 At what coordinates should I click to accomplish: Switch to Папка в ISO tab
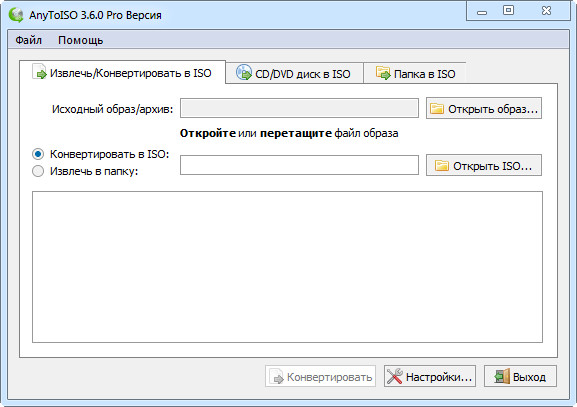pos(415,74)
